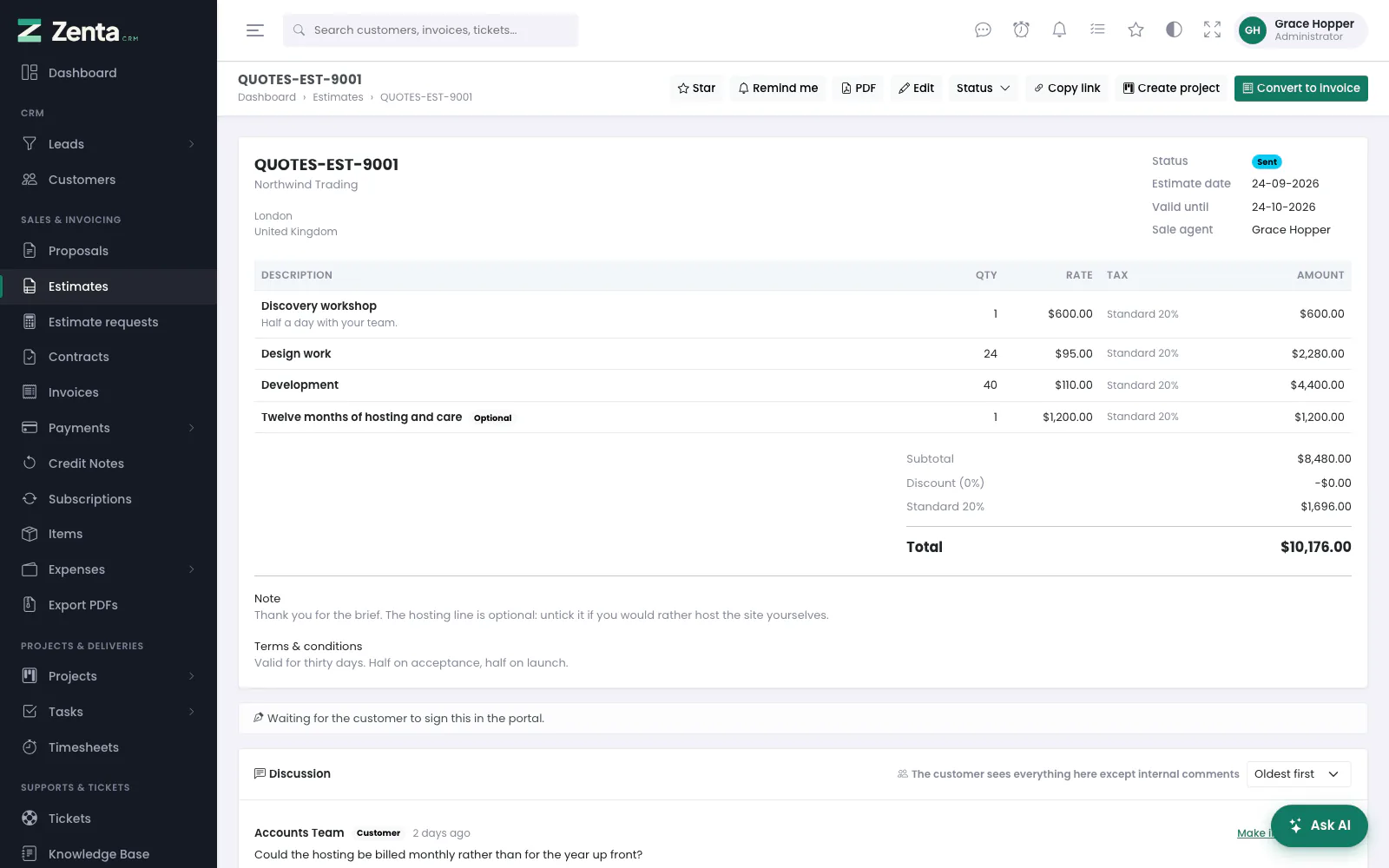Open Estimate requests in the sidebar
1389x868 pixels.
click(109, 322)
